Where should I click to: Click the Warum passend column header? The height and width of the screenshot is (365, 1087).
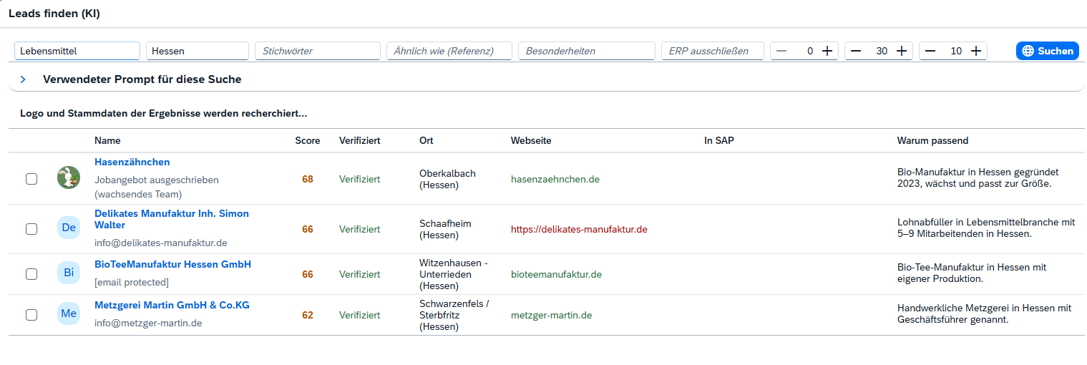click(932, 141)
